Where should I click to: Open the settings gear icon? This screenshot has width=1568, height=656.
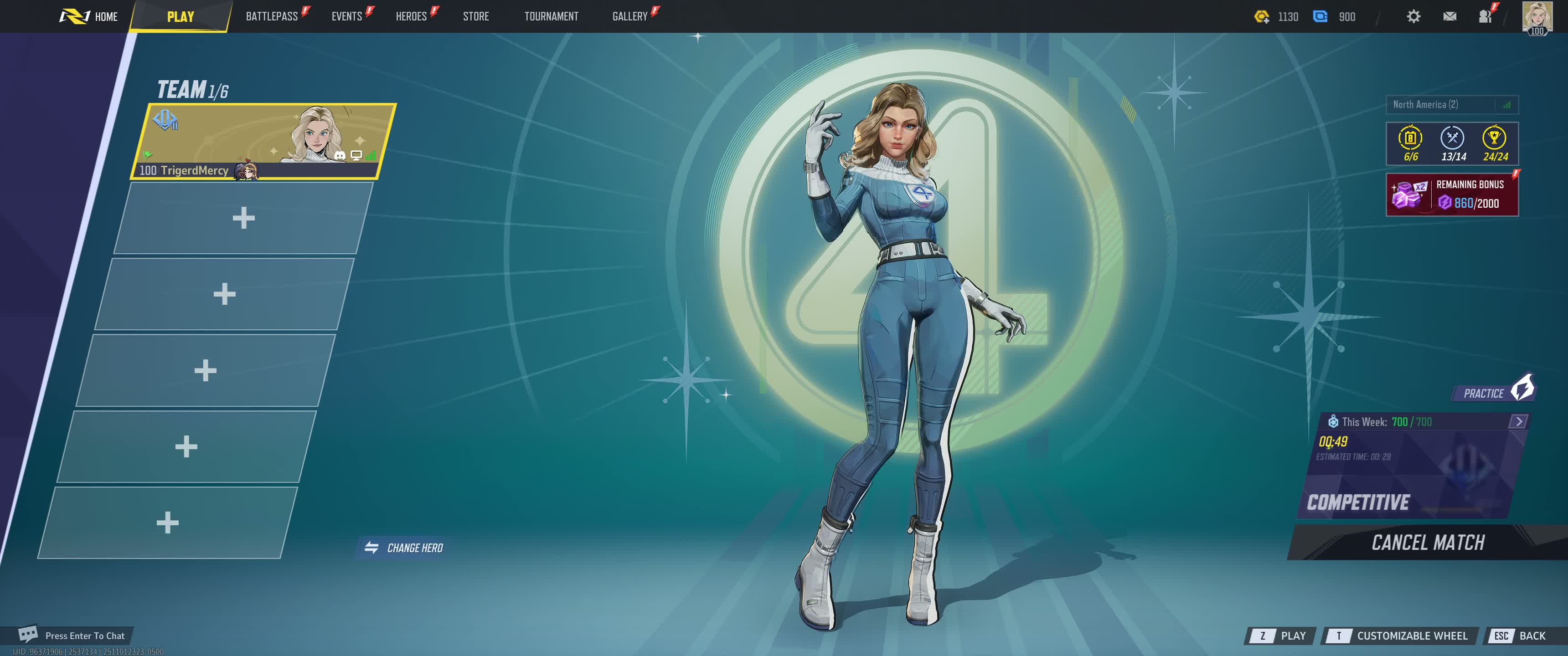(1413, 16)
